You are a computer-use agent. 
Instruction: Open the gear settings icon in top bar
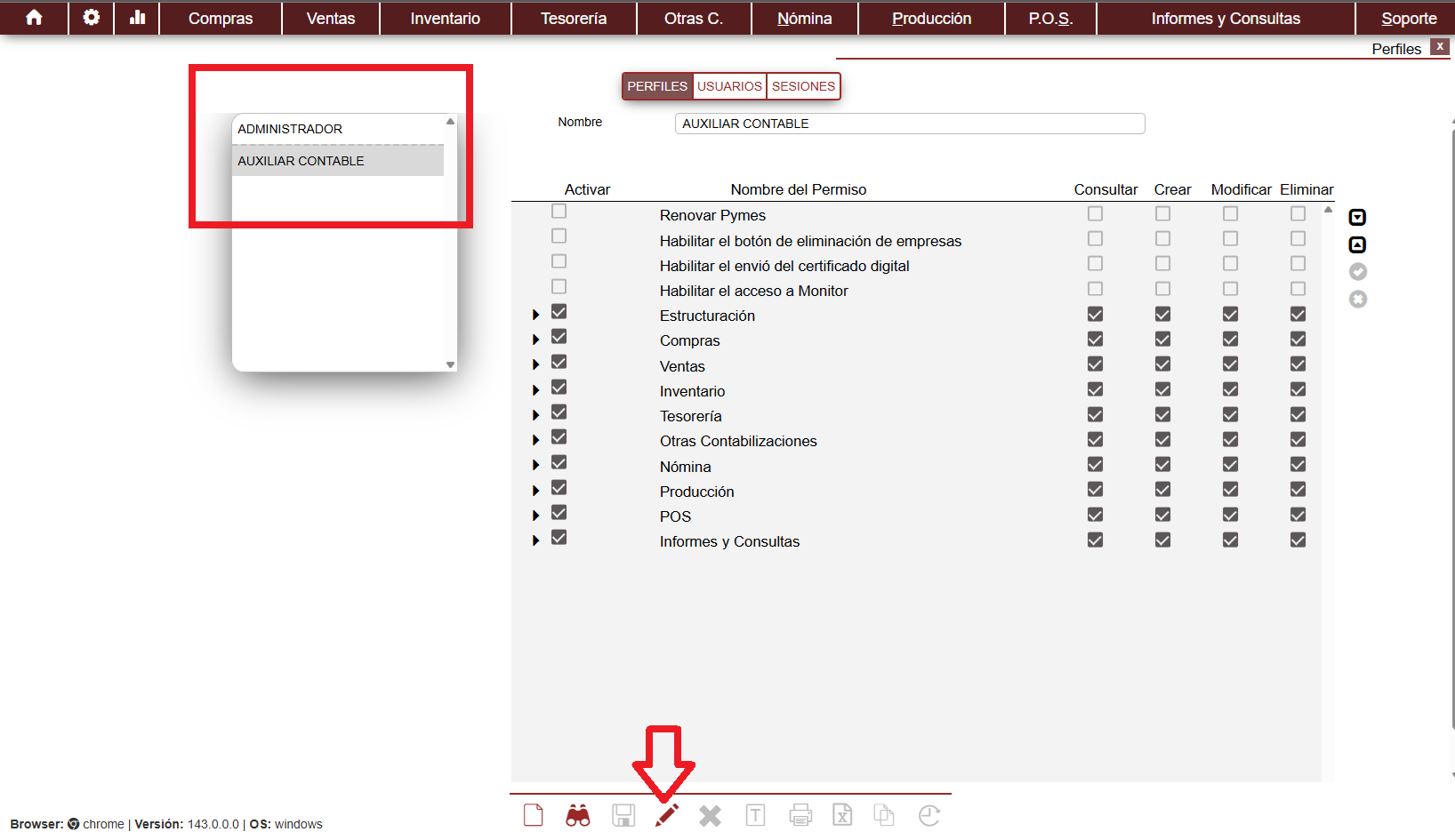tap(91, 18)
